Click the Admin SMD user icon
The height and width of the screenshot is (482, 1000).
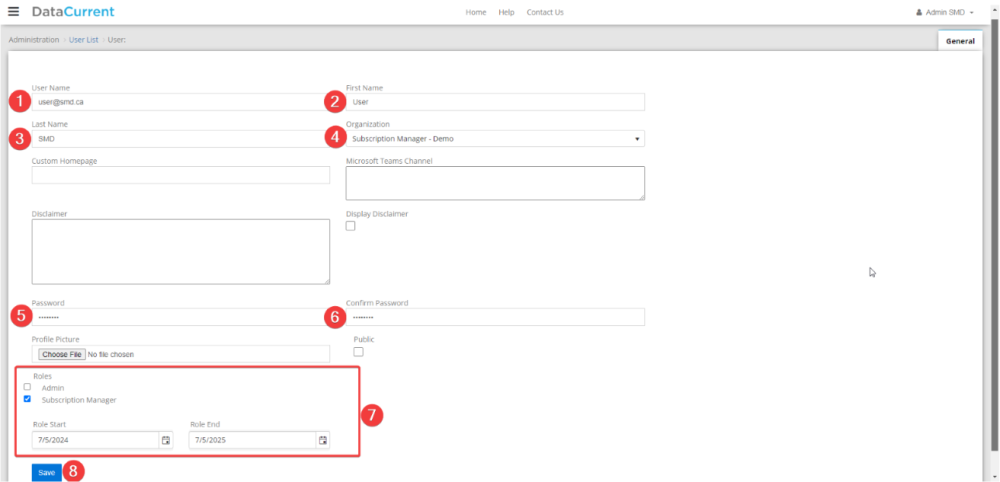click(919, 12)
